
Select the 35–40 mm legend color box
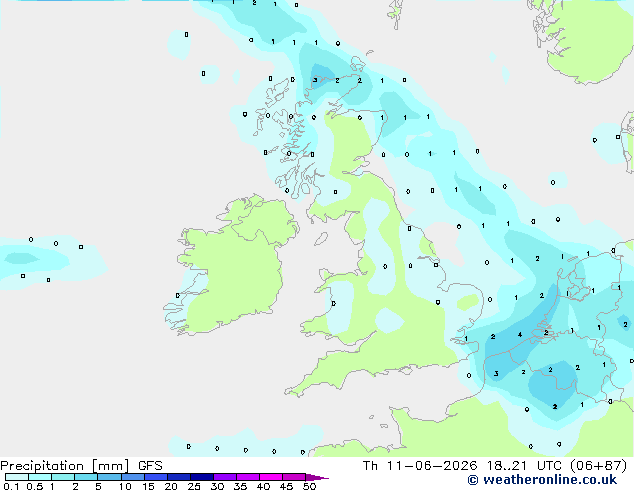(248, 477)
